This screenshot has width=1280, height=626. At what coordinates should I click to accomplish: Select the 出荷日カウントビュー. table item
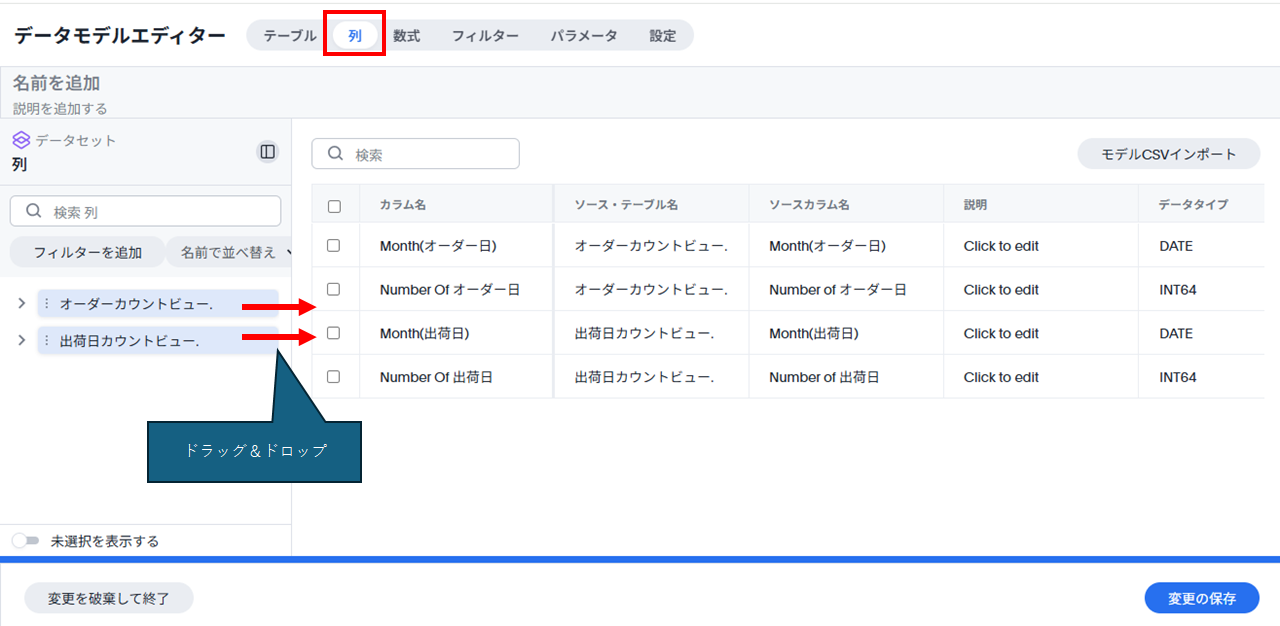click(x=158, y=341)
